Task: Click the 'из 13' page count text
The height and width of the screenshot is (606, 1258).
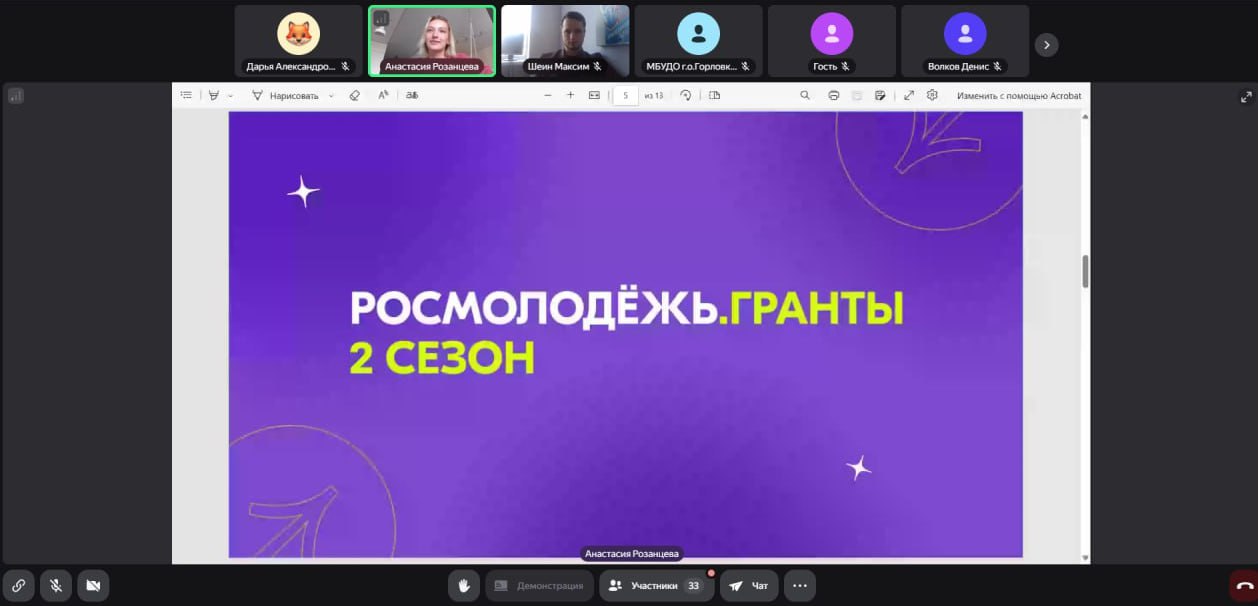Action: pos(654,96)
